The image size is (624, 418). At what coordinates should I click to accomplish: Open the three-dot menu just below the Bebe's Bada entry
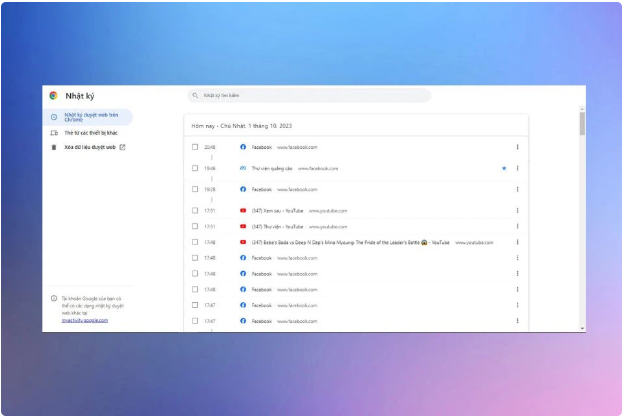pyautogui.click(x=517, y=258)
